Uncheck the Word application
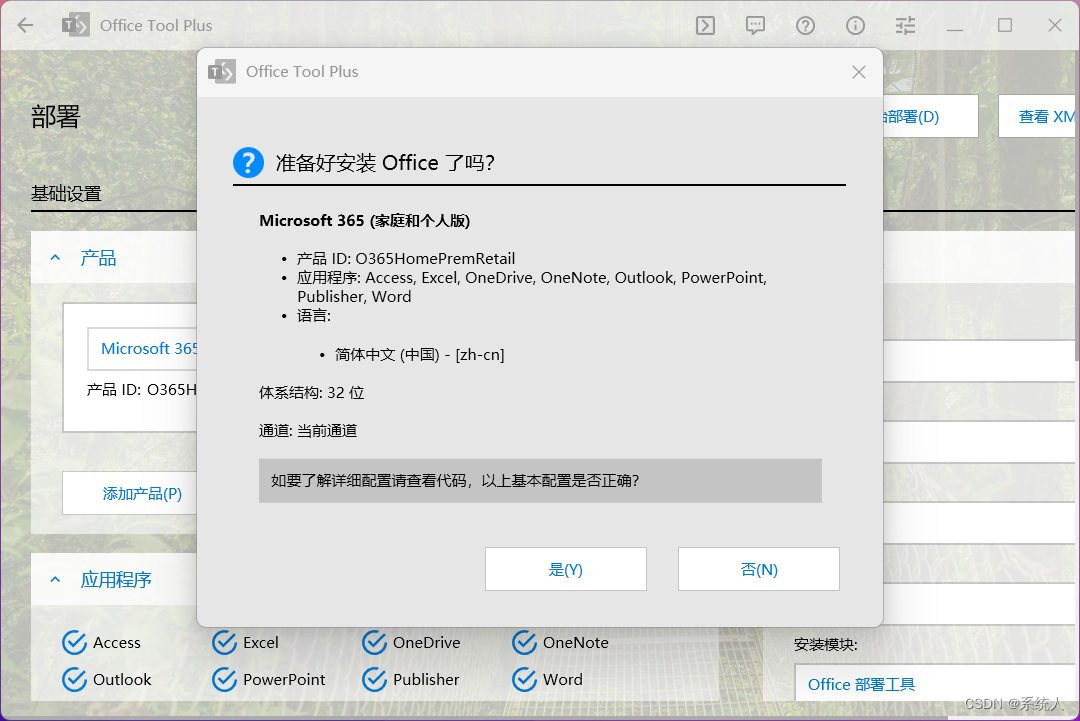The width and height of the screenshot is (1080, 721). (x=548, y=680)
